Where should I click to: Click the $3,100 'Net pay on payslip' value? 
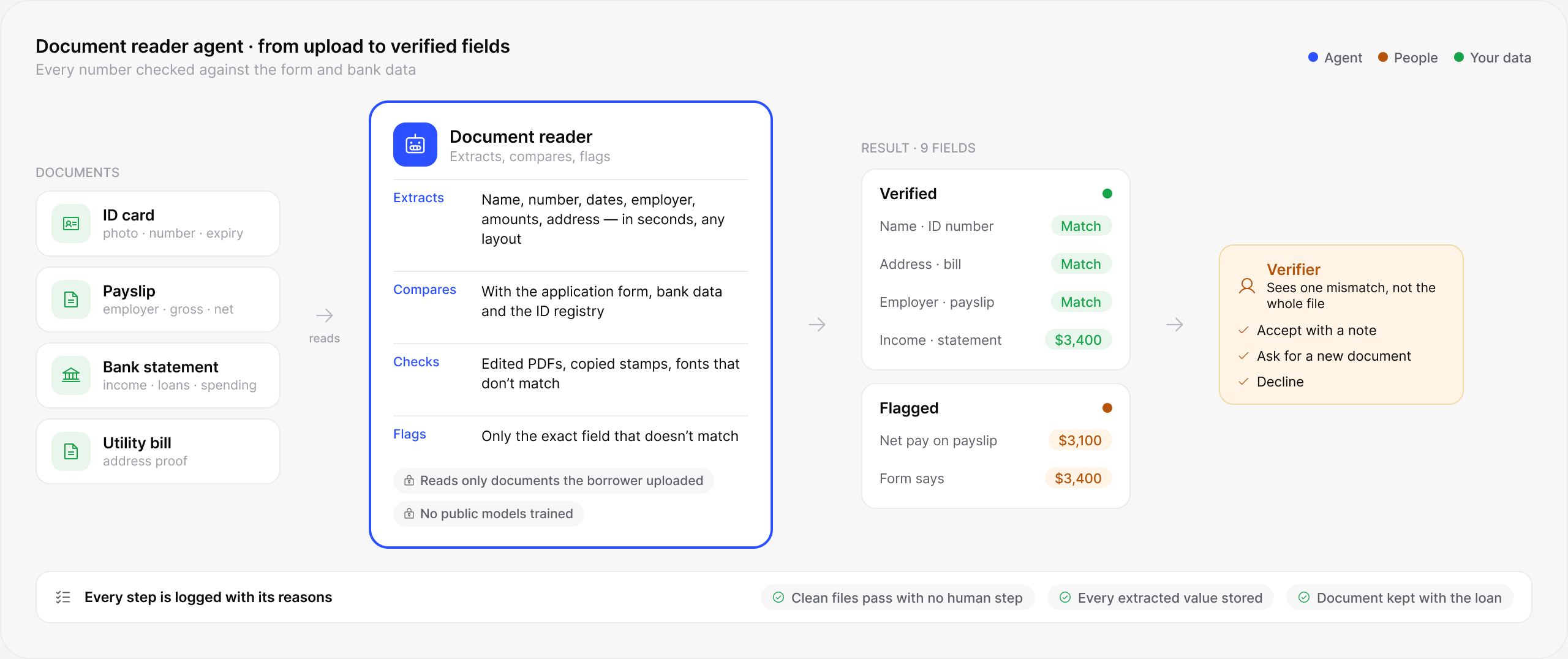coord(1080,440)
